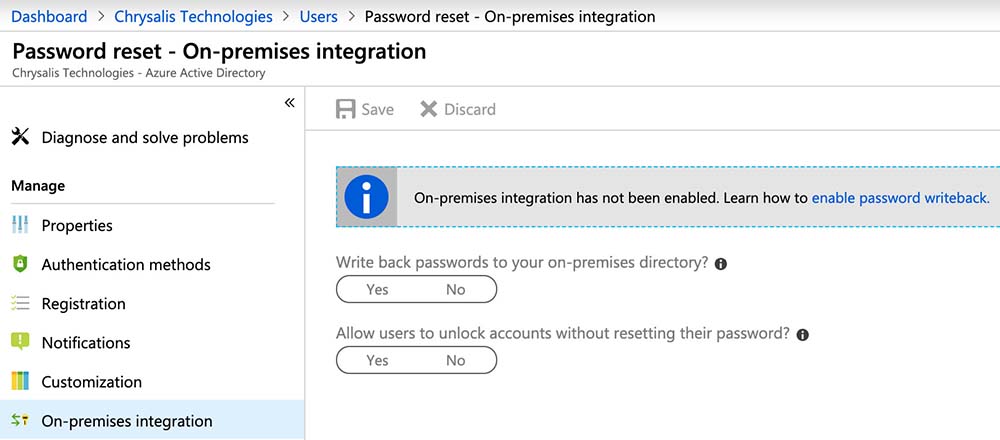Select Yes for write back passwords

(x=377, y=290)
